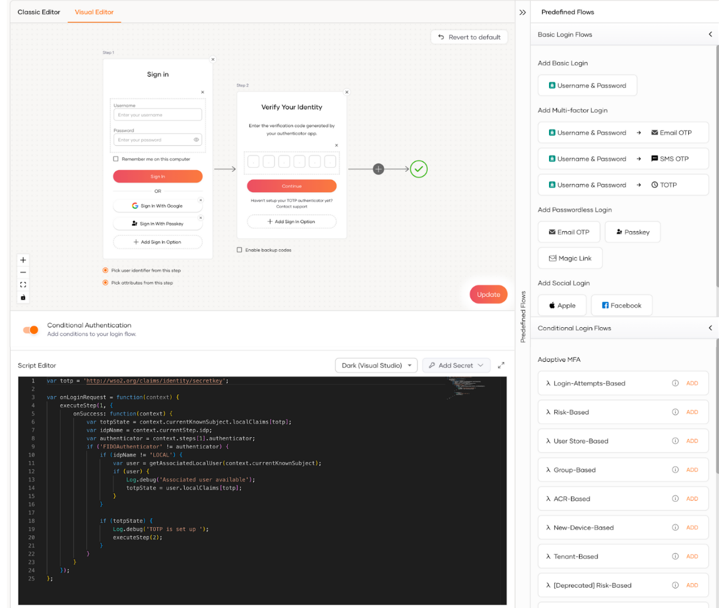Open the Add Secret dropdown
This screenshot has height=608, width=719.
(x=456, y=365)
